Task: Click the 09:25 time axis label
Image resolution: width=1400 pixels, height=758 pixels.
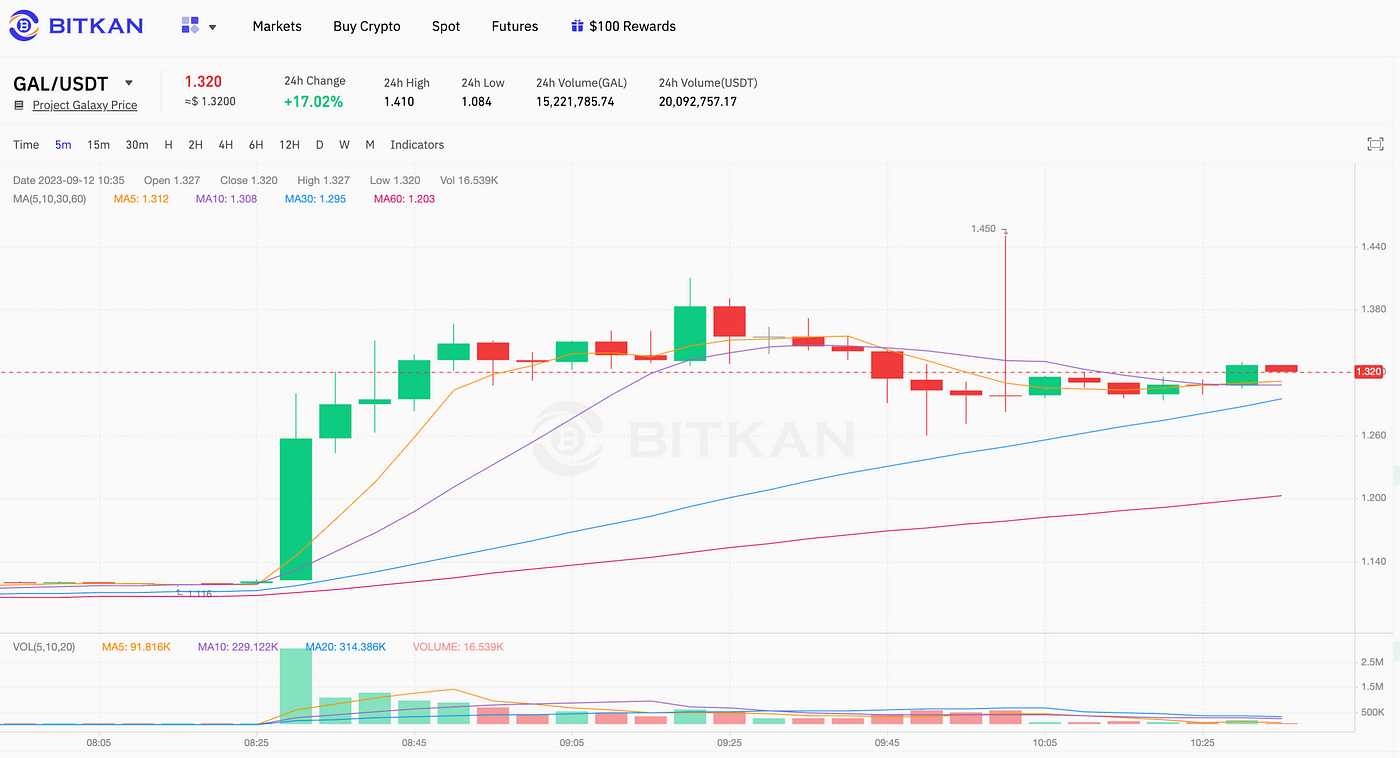Action: tap(729, 743)
